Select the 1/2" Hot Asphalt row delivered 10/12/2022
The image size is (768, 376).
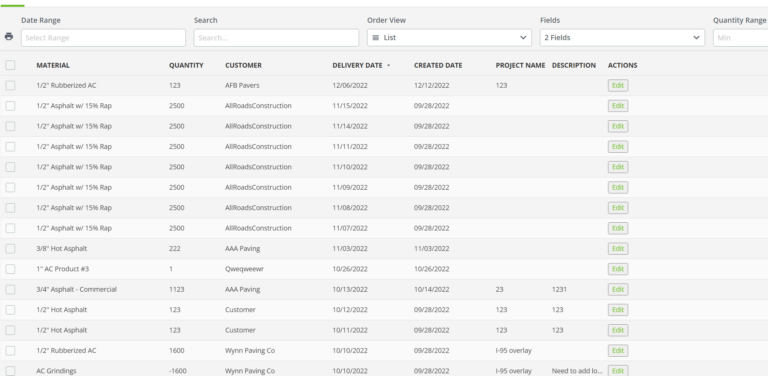point(10,310)
